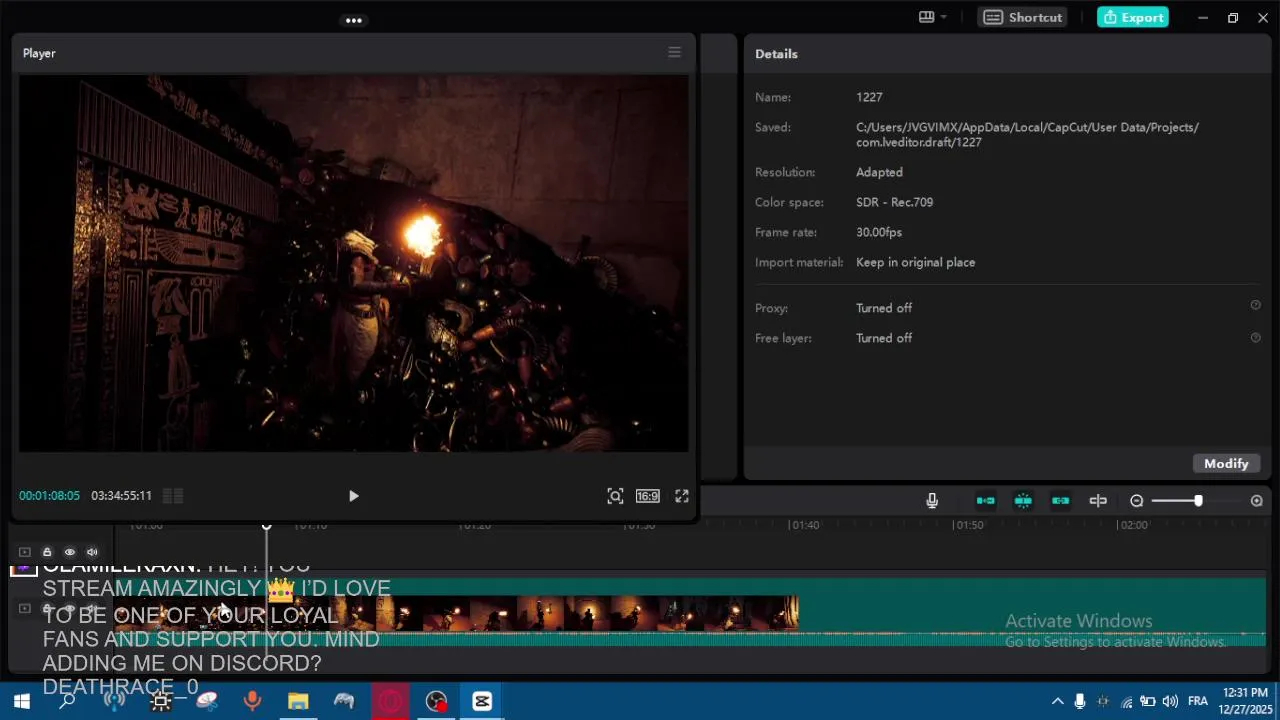Open the Windows Start menu
The width and height of the screenshot is (1280, 720).
pyautogui.click(x=21, y=701)
